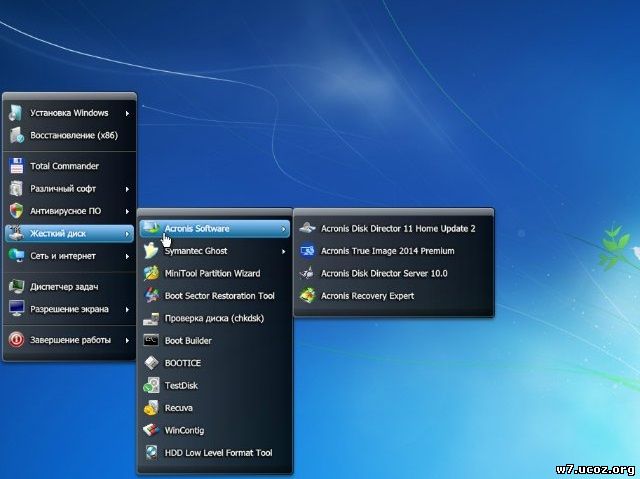
Task: Select the Разрешение экрана menu label
Action: [69, 309]
